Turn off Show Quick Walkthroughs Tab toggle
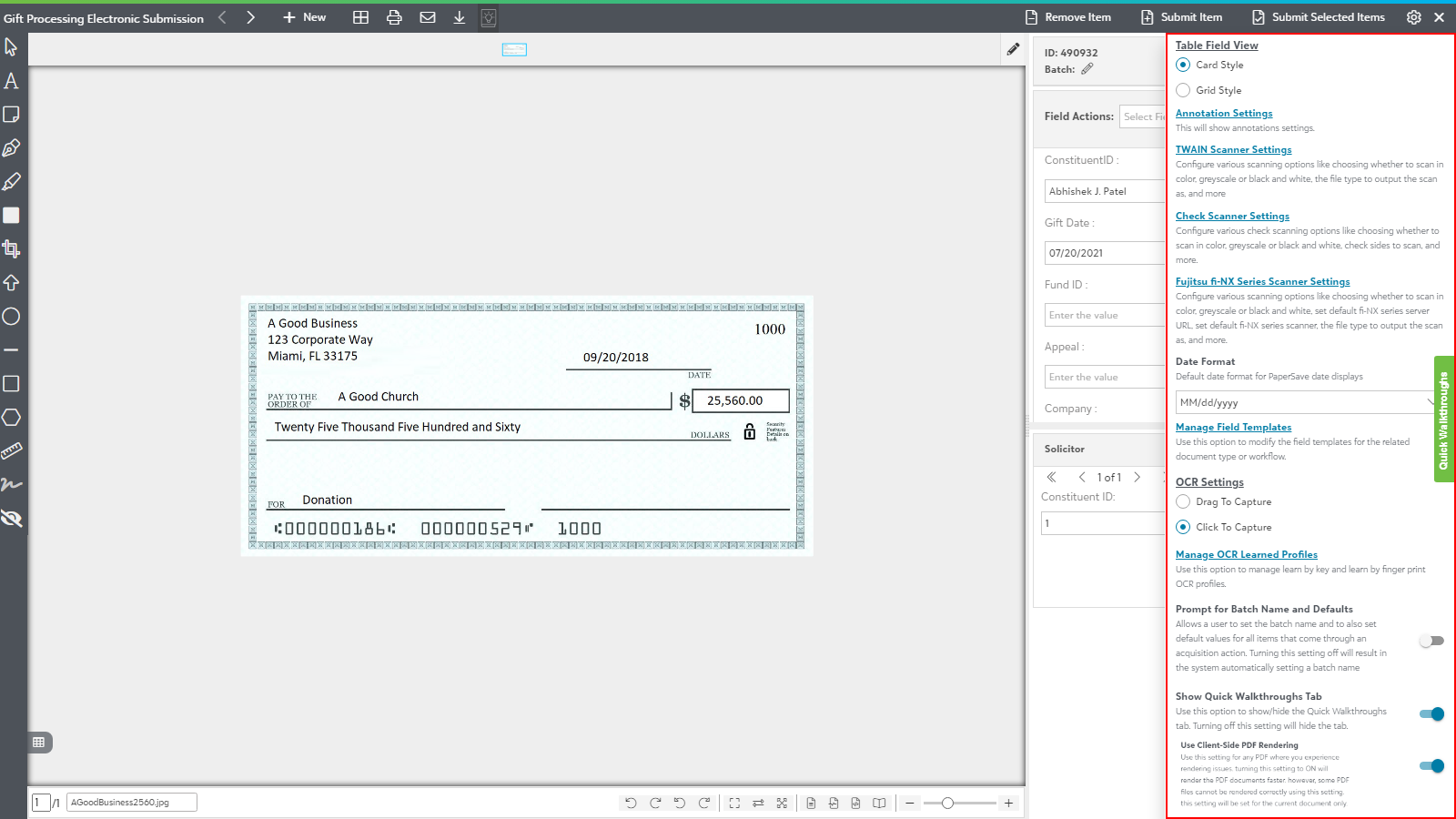This screenshot has height=819, width=1456. pos(1431,714)
